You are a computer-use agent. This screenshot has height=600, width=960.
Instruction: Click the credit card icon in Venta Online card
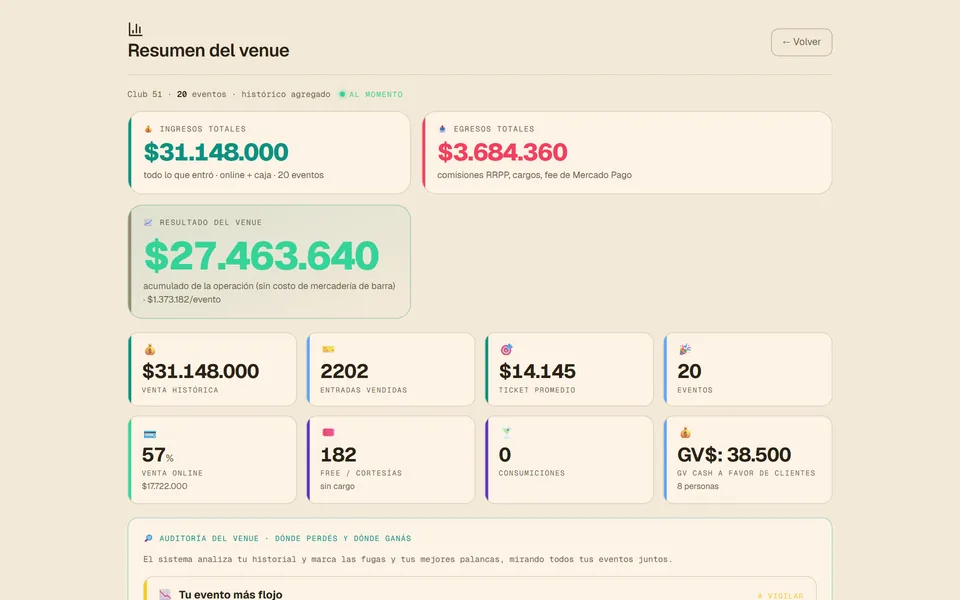click(x=149, y=434)
